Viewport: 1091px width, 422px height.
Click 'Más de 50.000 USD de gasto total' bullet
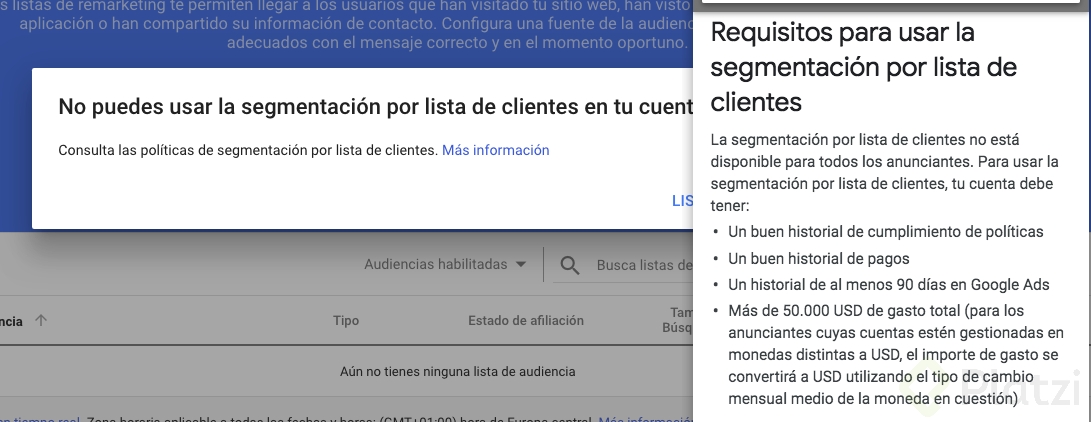point(895,355)
